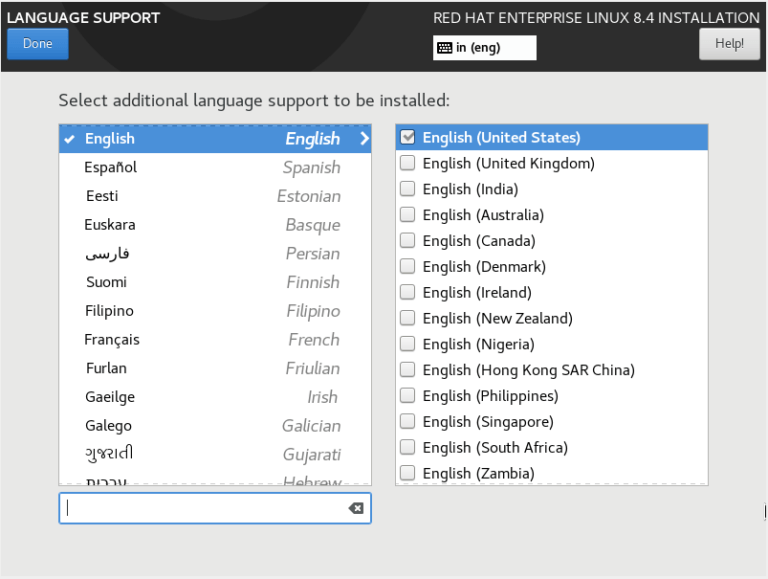Select Galego (Galician) in language list
The image size is (768, 579).
(215, 426)
